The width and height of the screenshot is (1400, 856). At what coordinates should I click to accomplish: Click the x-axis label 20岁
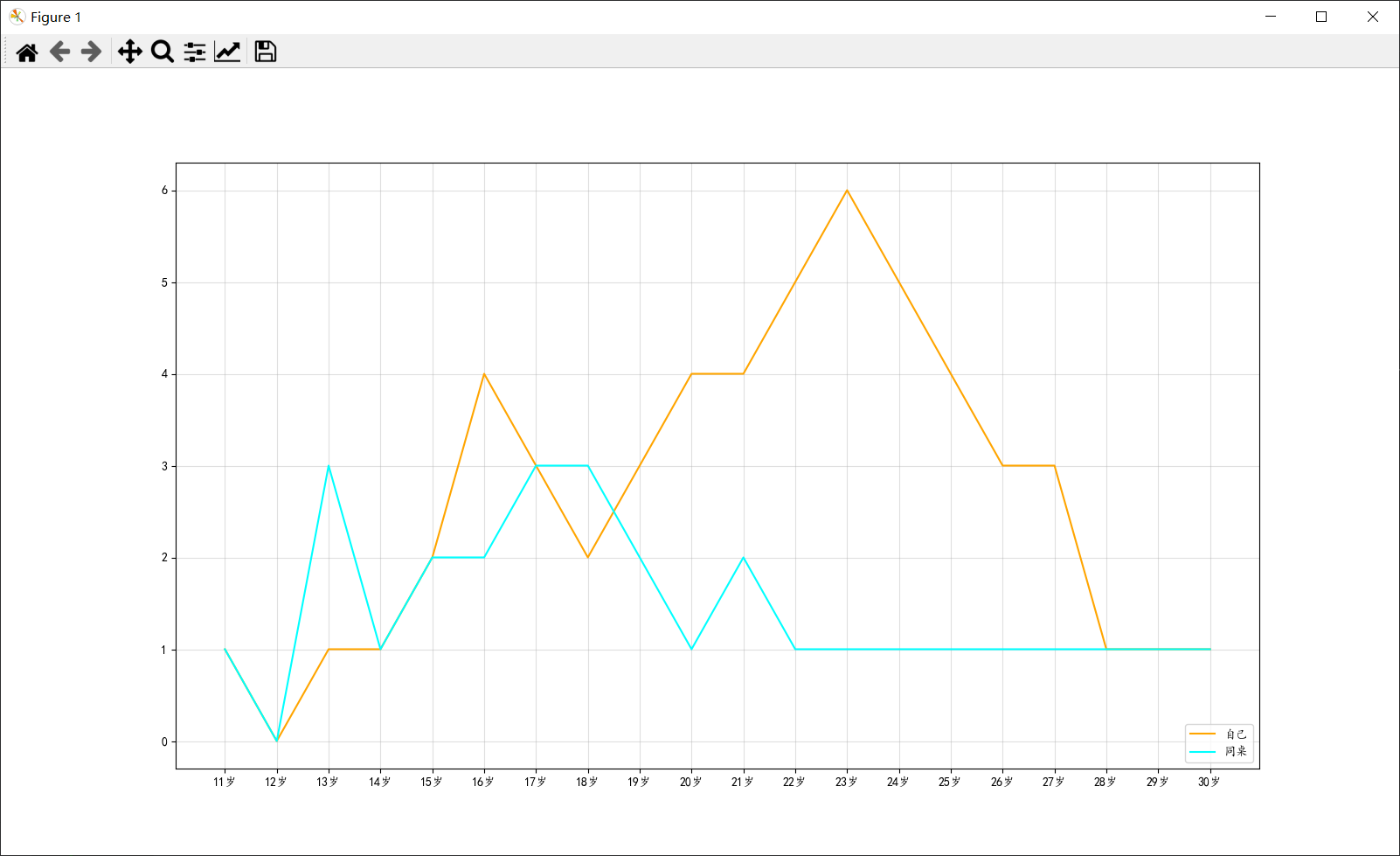691,782
